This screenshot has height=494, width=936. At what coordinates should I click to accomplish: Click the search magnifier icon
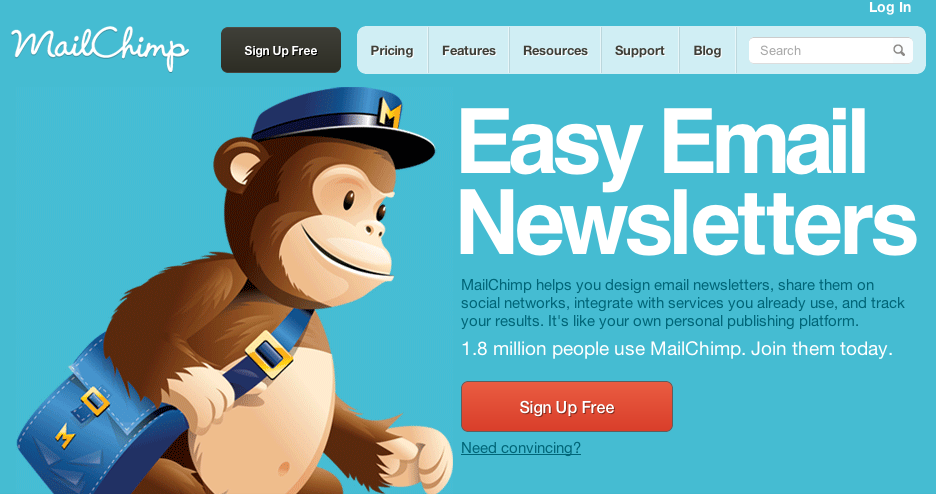click(x=898, y=50)
